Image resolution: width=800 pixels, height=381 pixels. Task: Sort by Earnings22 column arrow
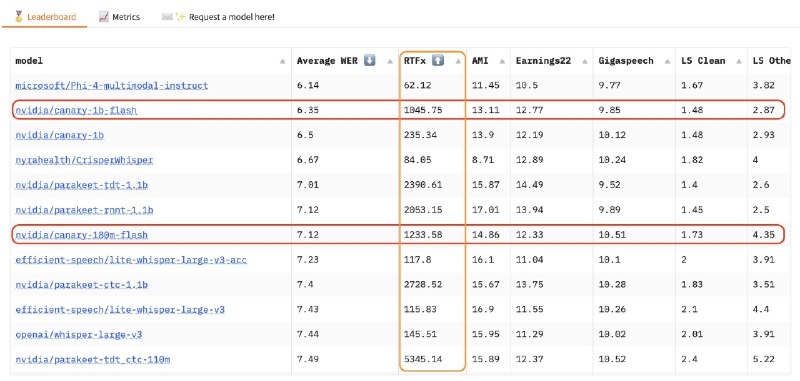[x=584, y=61]
